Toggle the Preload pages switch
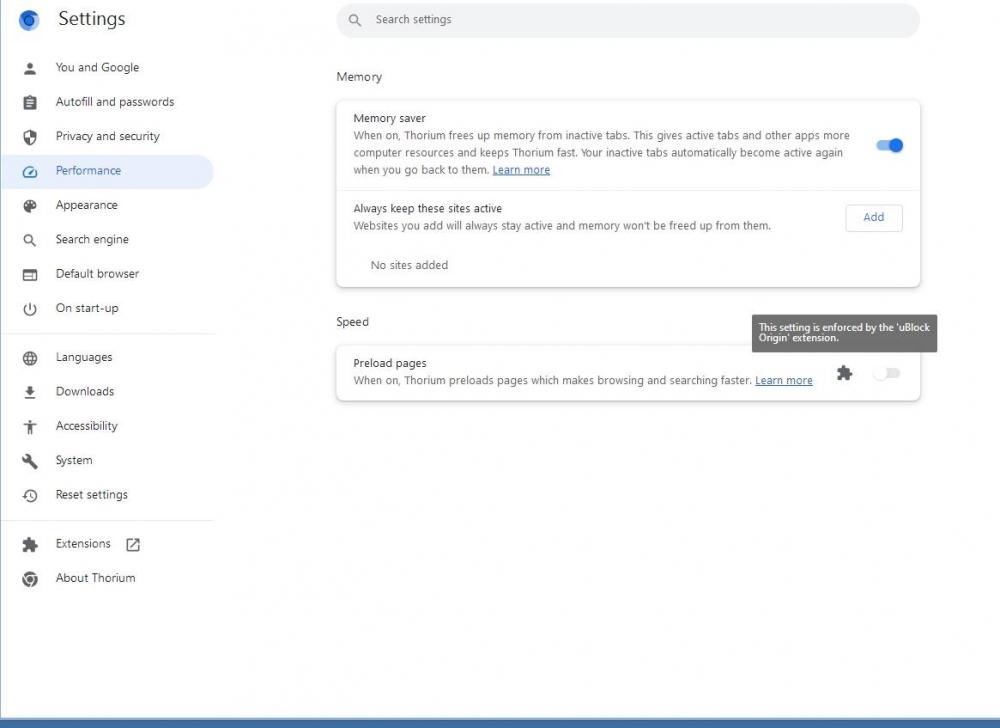The width and height of the screenshot is (1000, 728). point(886,373)
